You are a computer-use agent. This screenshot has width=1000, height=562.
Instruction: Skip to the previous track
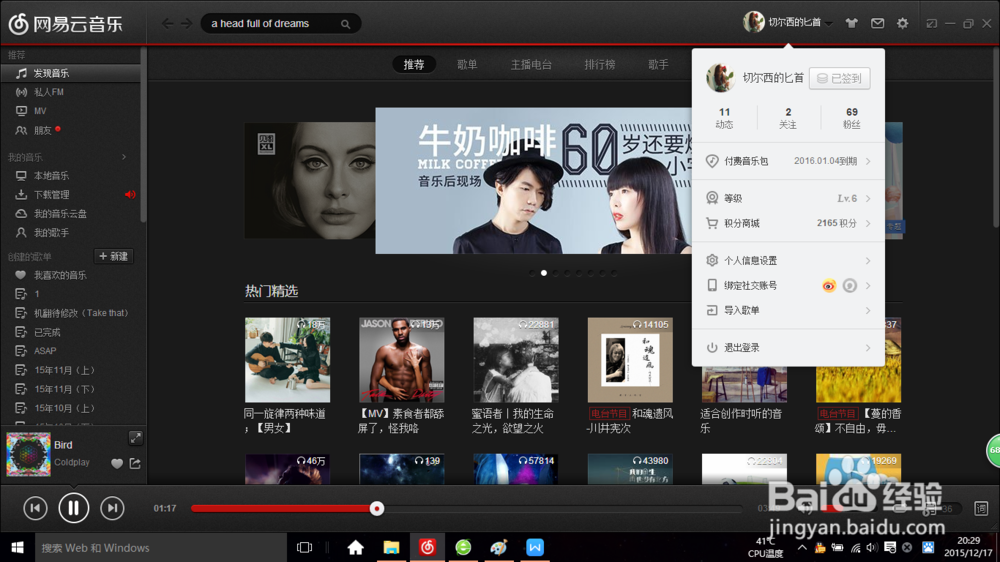pyautogui.click(x=35, y=508)
